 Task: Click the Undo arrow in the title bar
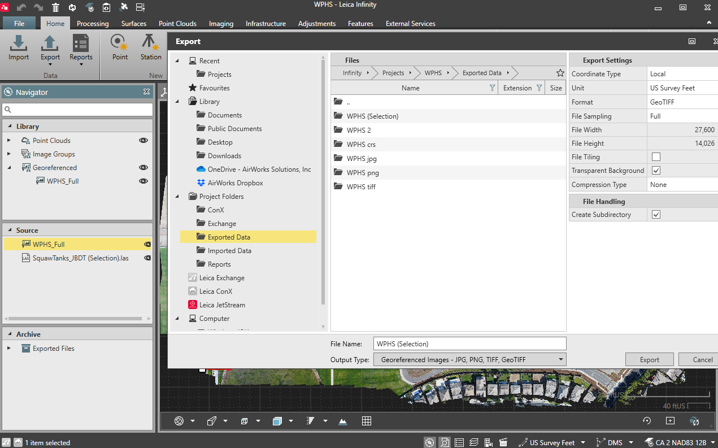pyautogui.click(x=22, y=7)
